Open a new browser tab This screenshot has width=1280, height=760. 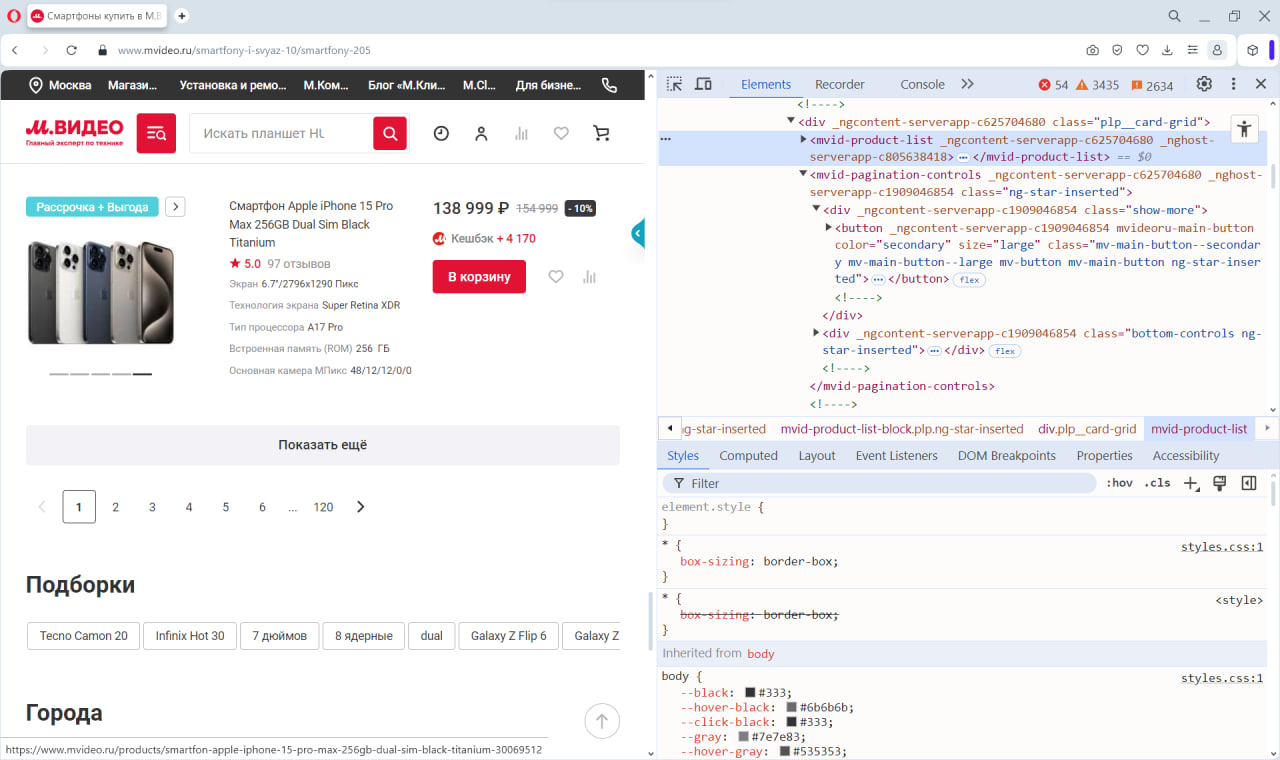[x=182, y=16]
